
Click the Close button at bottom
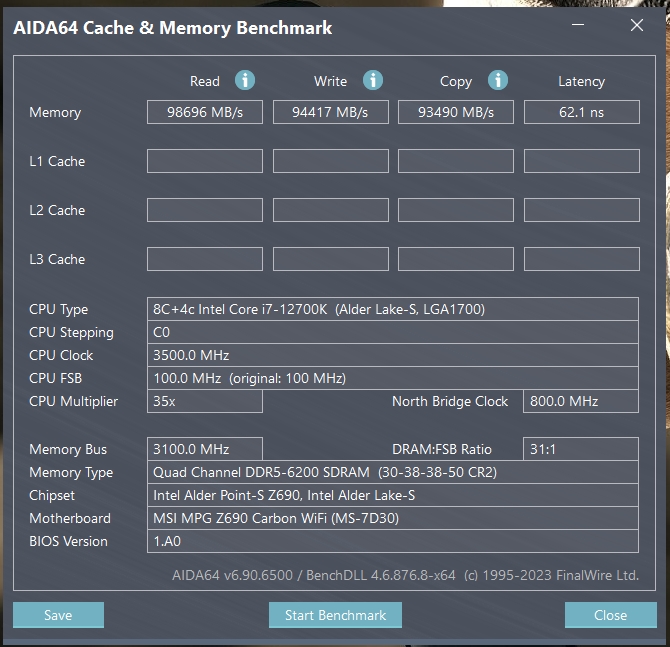[x=610, y=615]
